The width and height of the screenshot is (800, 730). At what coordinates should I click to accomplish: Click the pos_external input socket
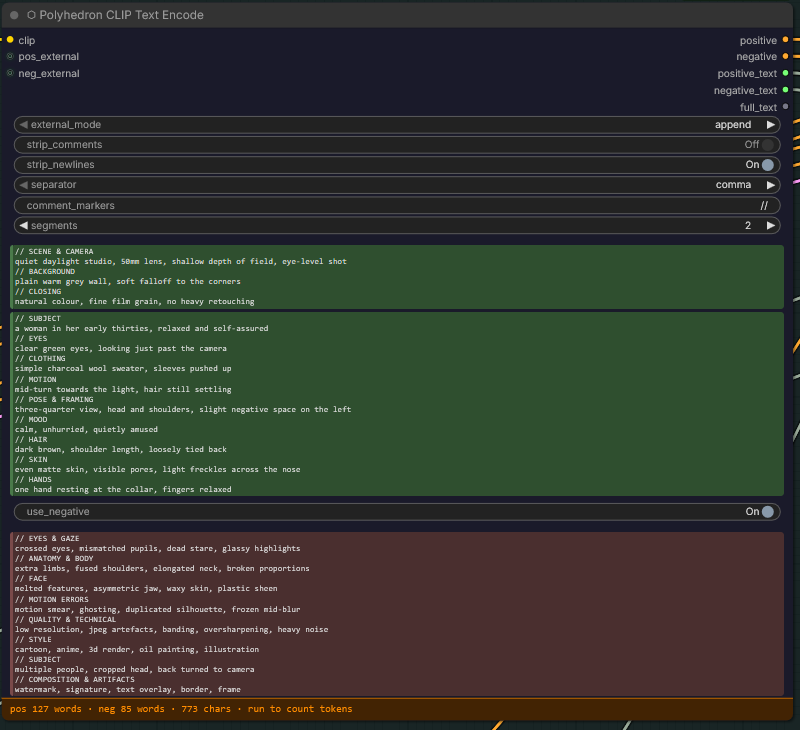(10, 56)
